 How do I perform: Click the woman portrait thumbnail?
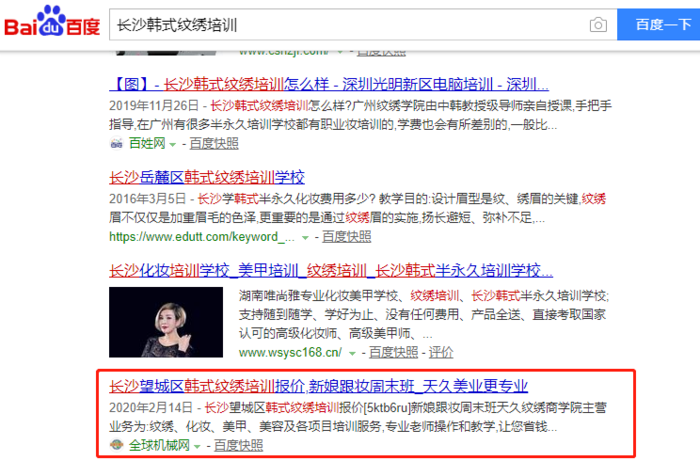(166, 322)
